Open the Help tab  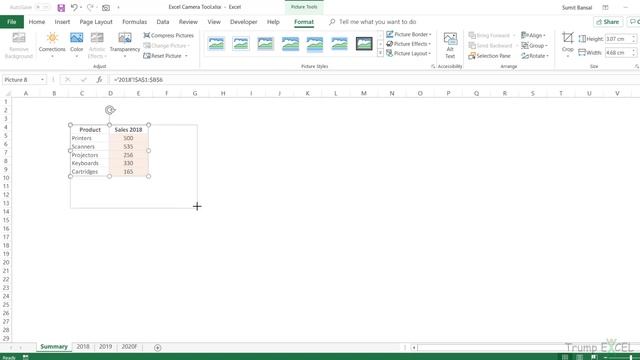(273, 22)
